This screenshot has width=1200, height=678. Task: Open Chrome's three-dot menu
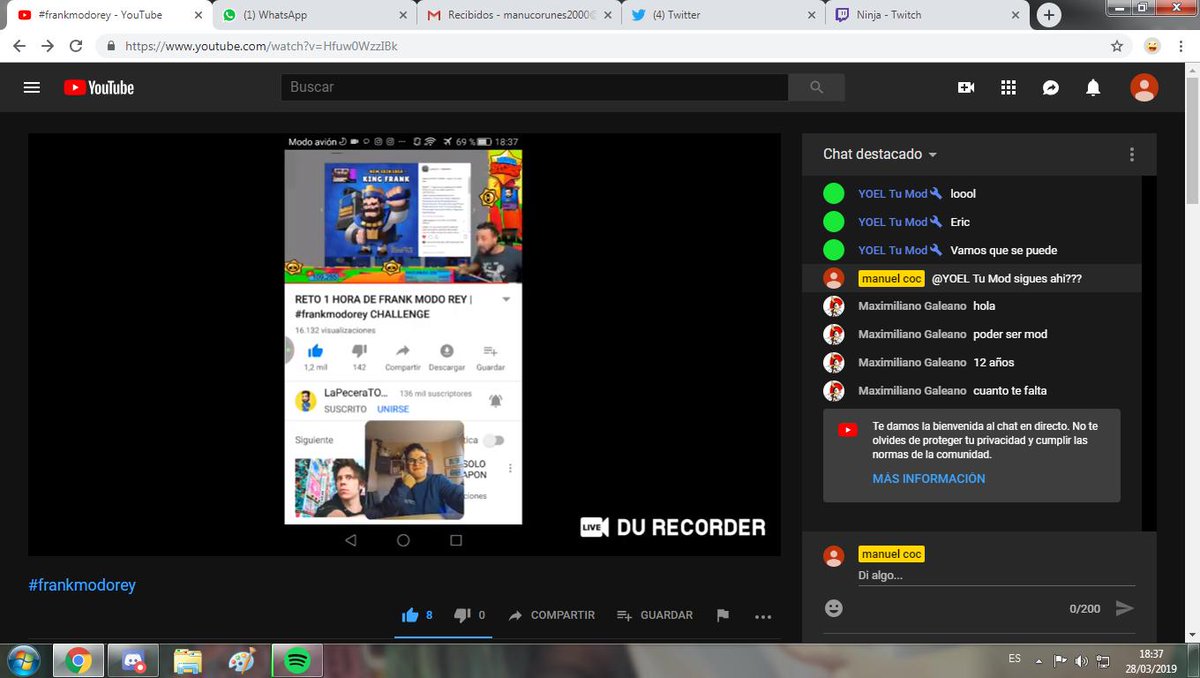(x=1183, y=46)
